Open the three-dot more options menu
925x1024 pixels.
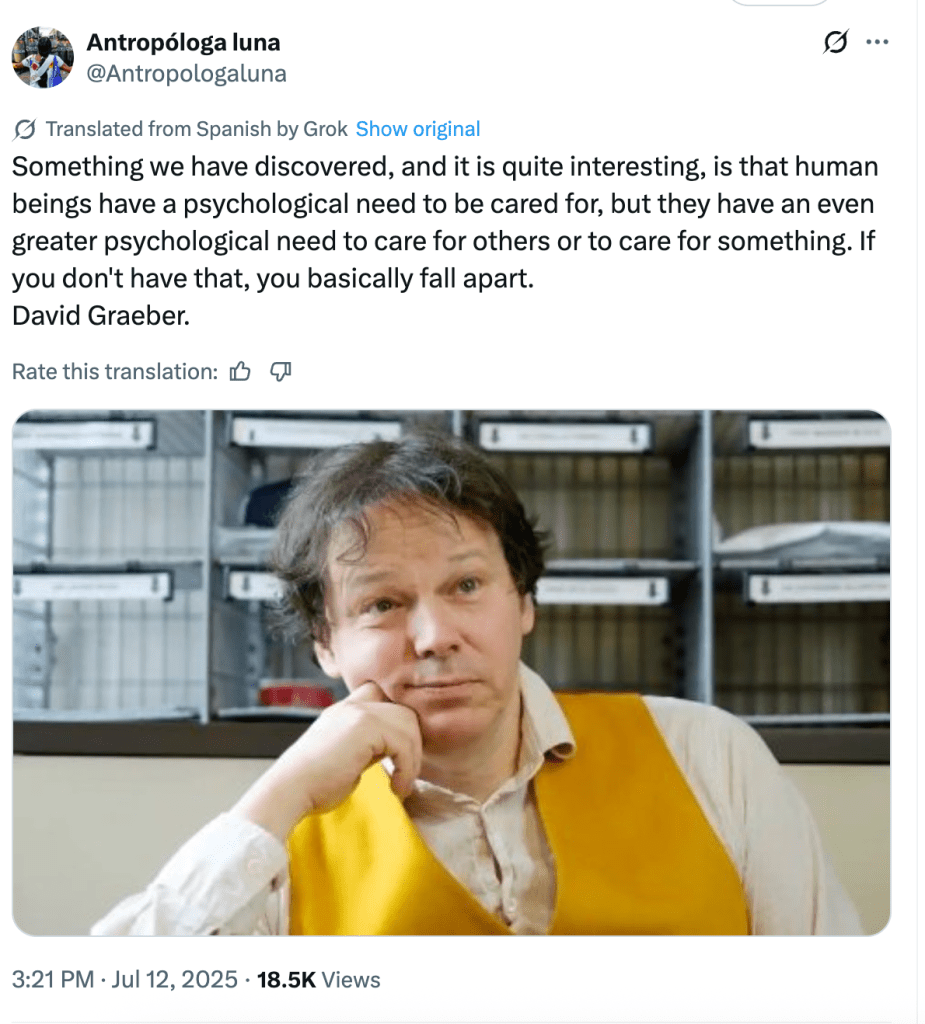tap(877, 43)
